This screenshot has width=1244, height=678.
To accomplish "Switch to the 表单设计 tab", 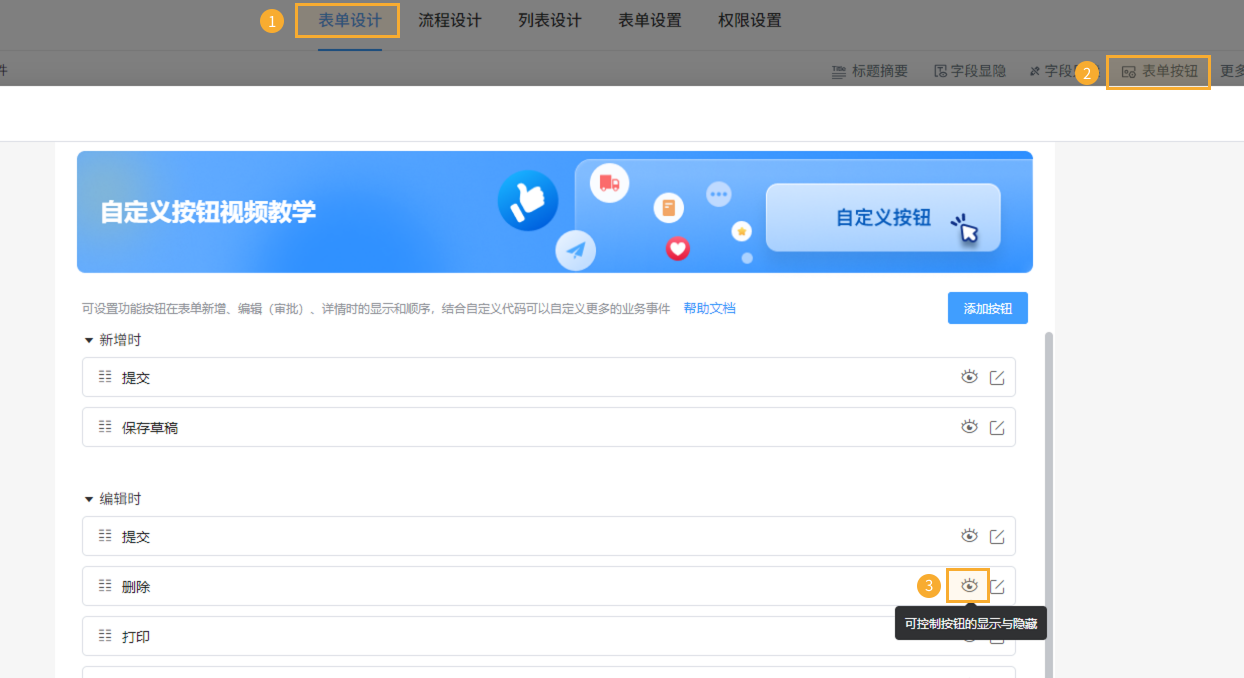I will click(350, 20).
